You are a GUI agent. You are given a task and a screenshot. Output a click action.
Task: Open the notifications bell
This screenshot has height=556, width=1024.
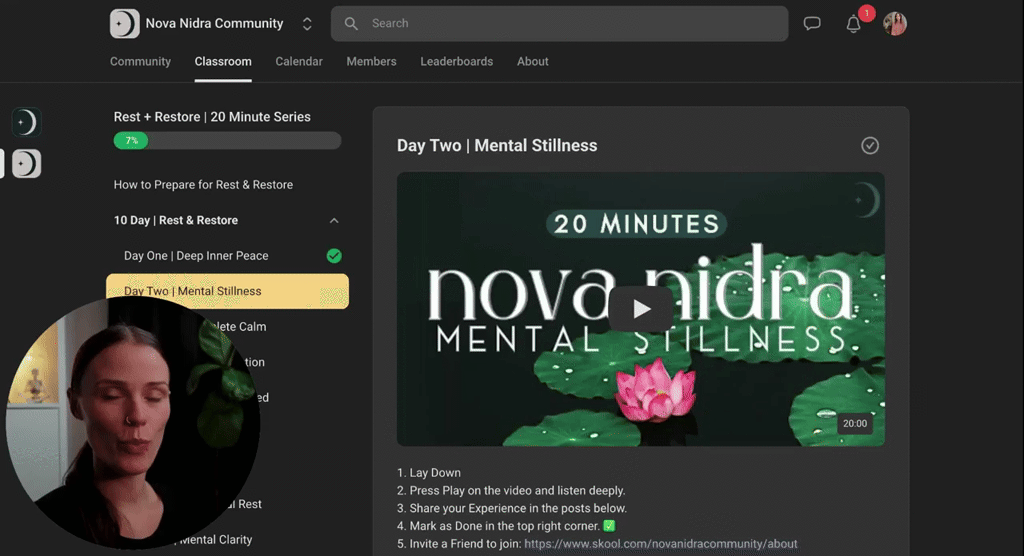(853, 24)
